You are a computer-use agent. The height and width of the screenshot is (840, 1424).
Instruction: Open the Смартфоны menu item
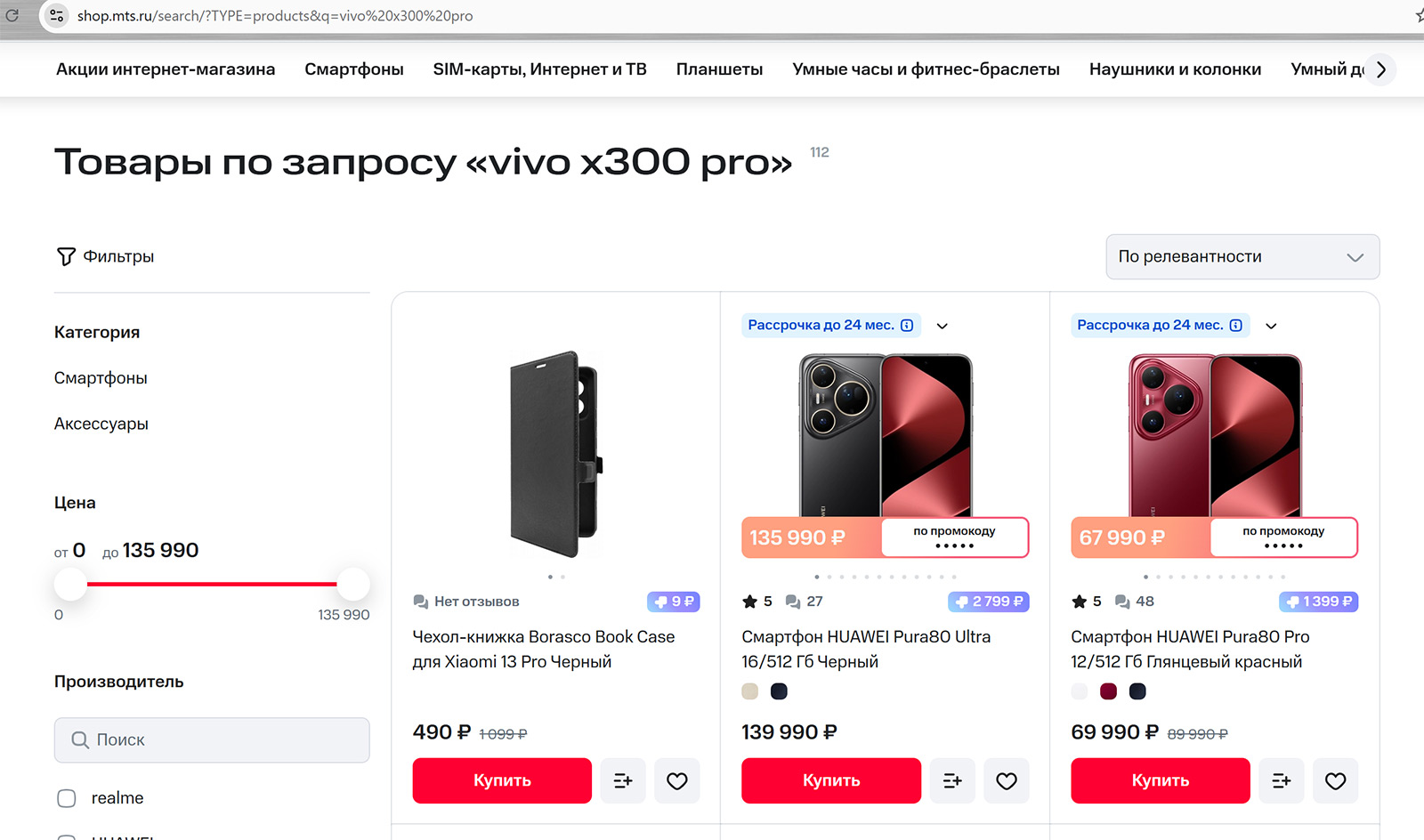coord(353,69)
